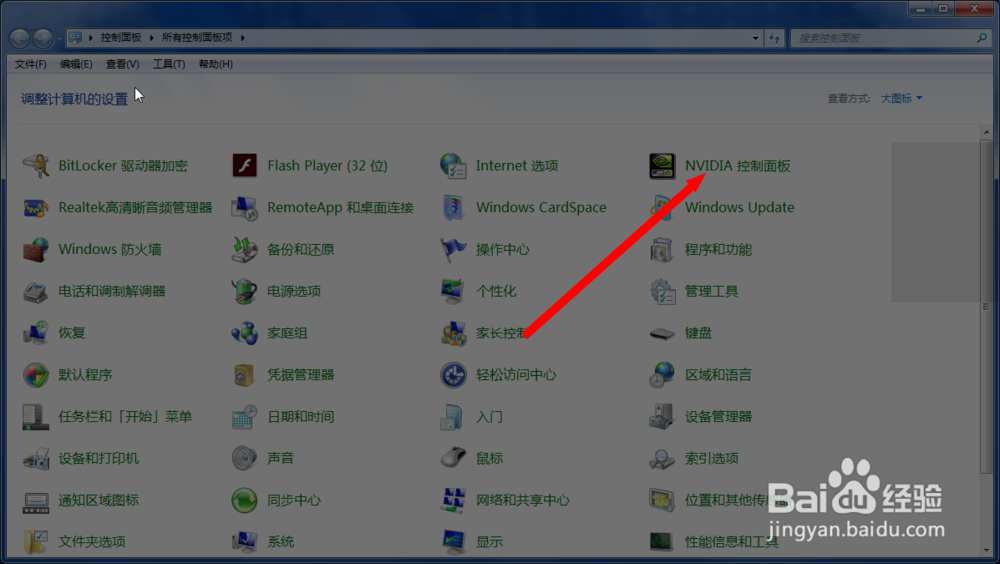Viewport: 1000px width, 564px height.
Task: Open the 鼠标 mouse icon
Action: (x=453, y=458)
